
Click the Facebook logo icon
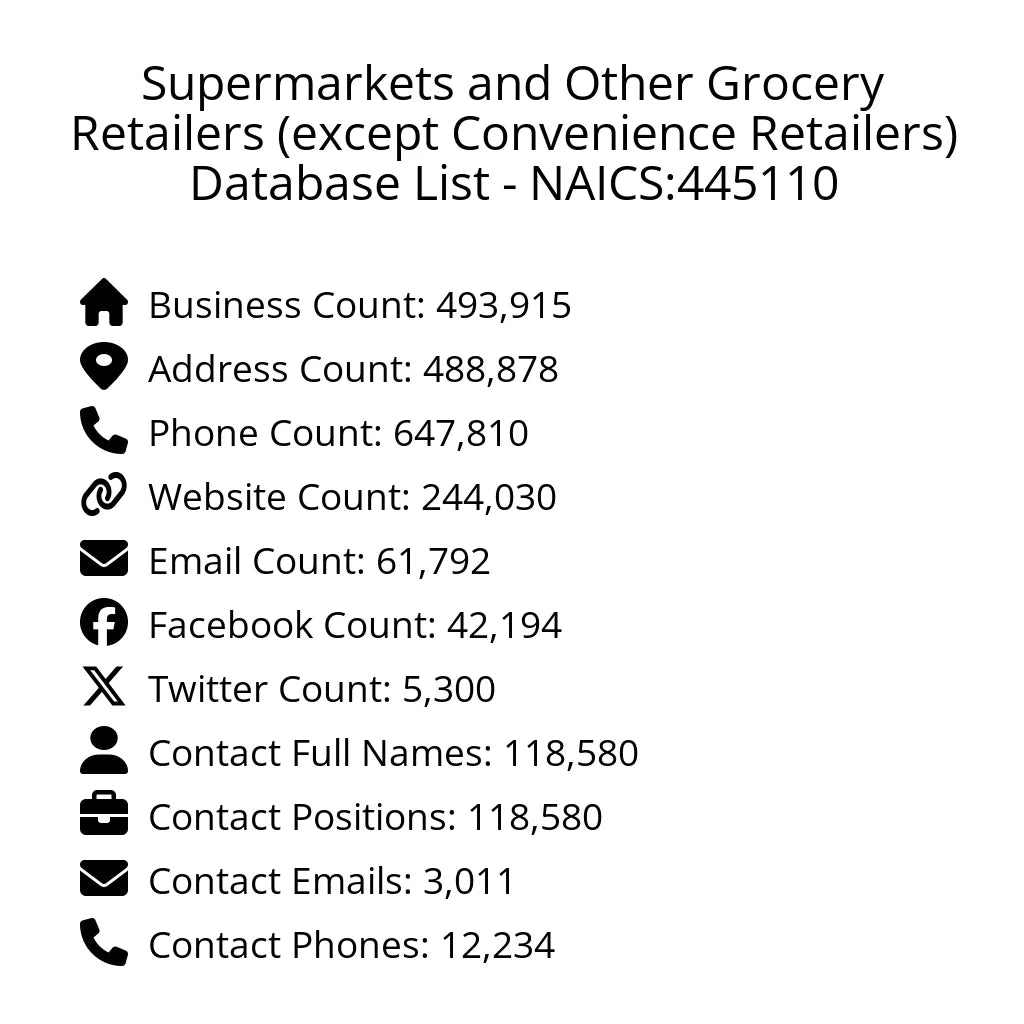coord(104,623)
